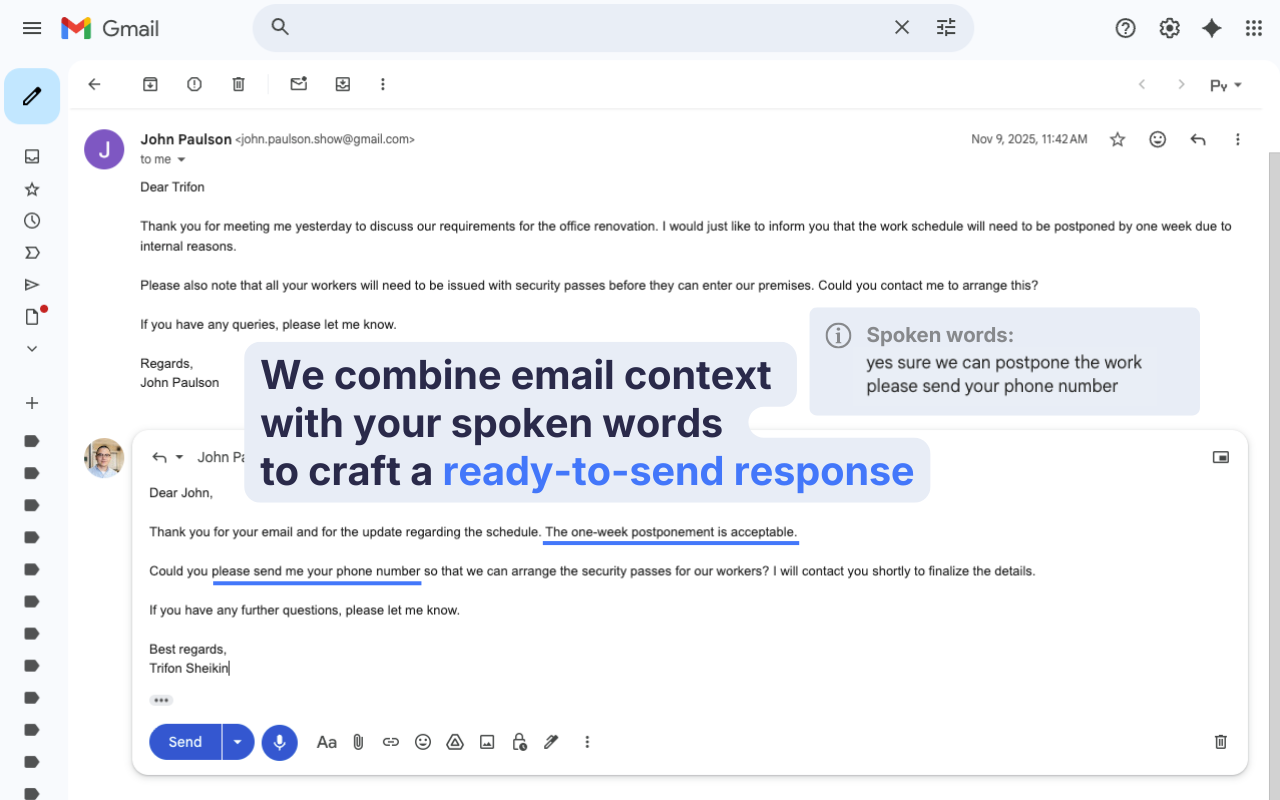Star the email from John Paulson
Viewport: 1280px width, 800px height.
tap(1117, 139)
